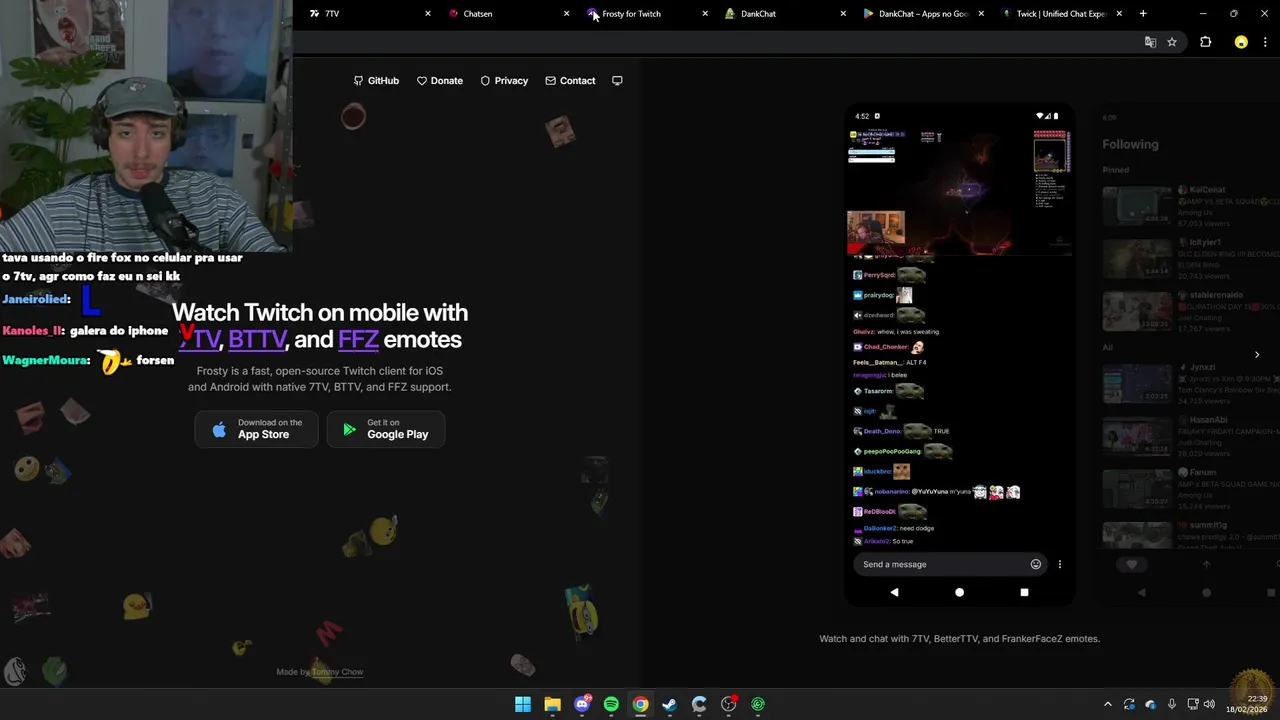Open a new browser tab
The height and width of the screenshot is (720, 1280).
[1143, 14]
